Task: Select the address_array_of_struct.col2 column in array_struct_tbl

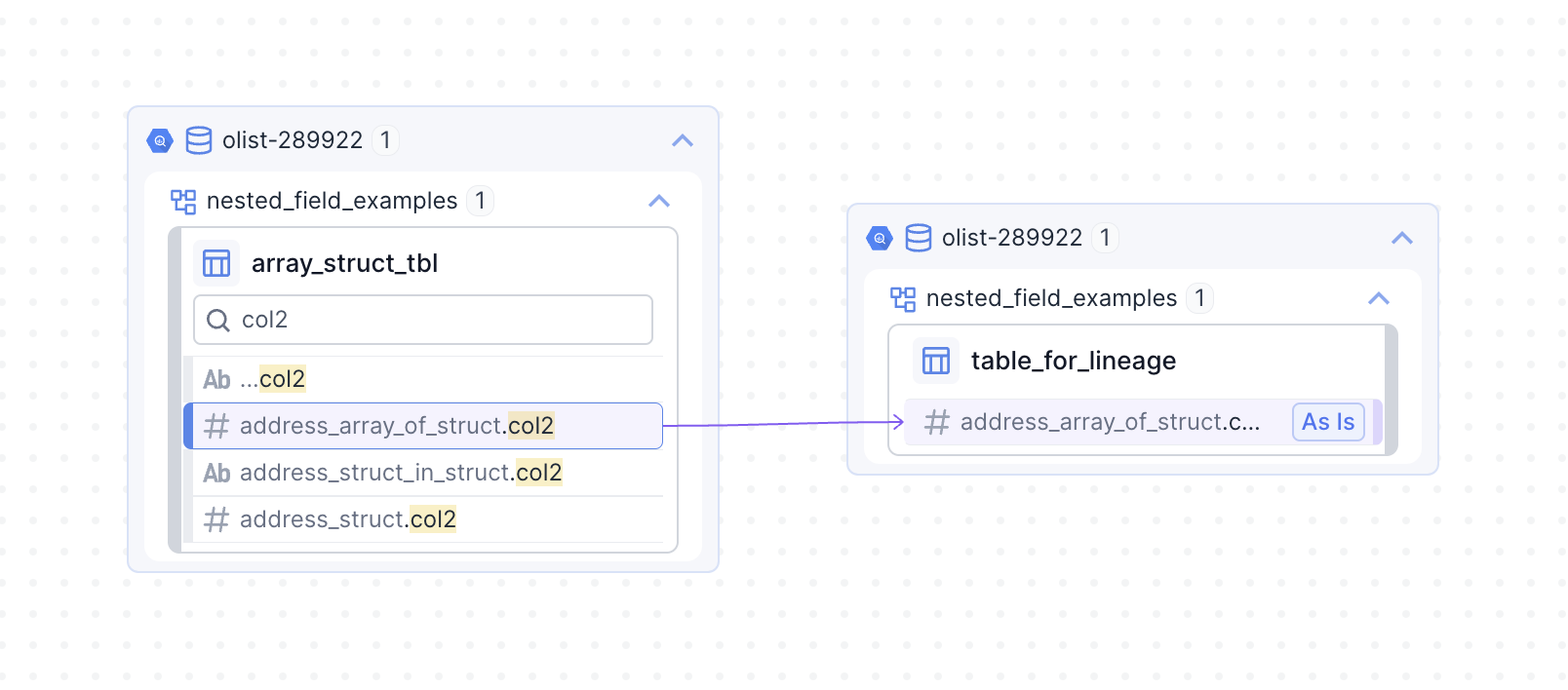Action: 396,426
